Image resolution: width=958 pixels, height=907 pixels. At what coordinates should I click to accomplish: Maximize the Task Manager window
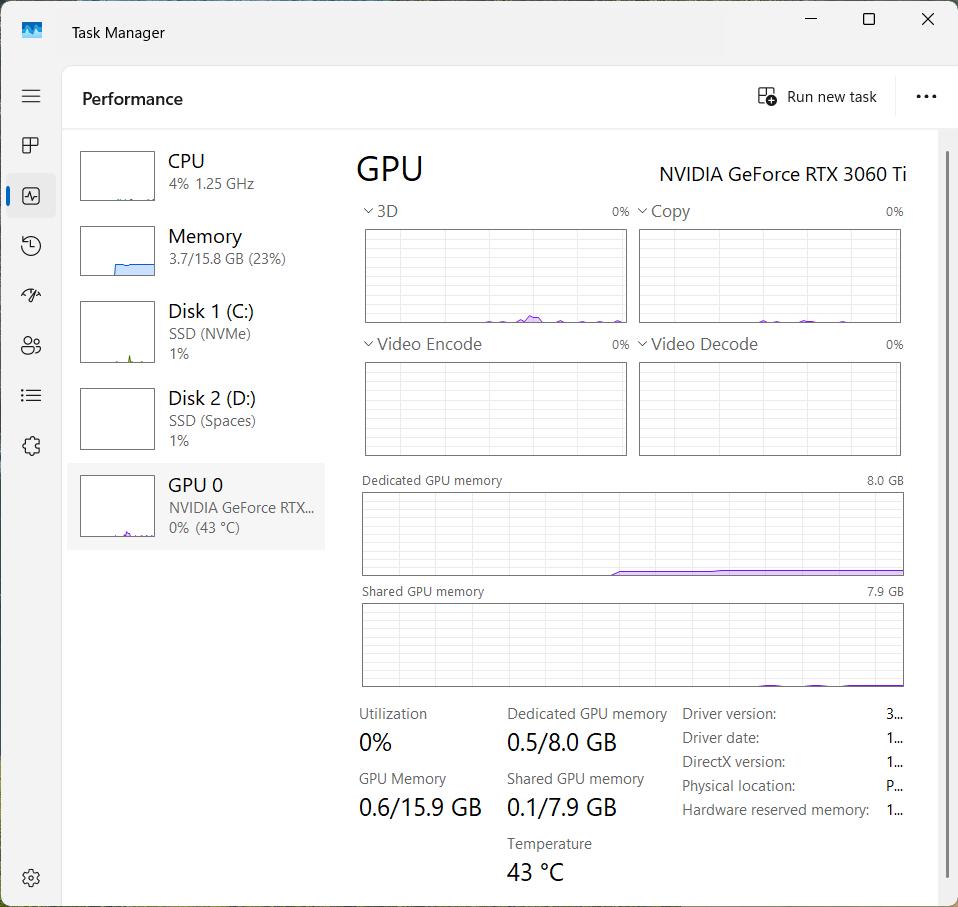click(x=869, y=20)
